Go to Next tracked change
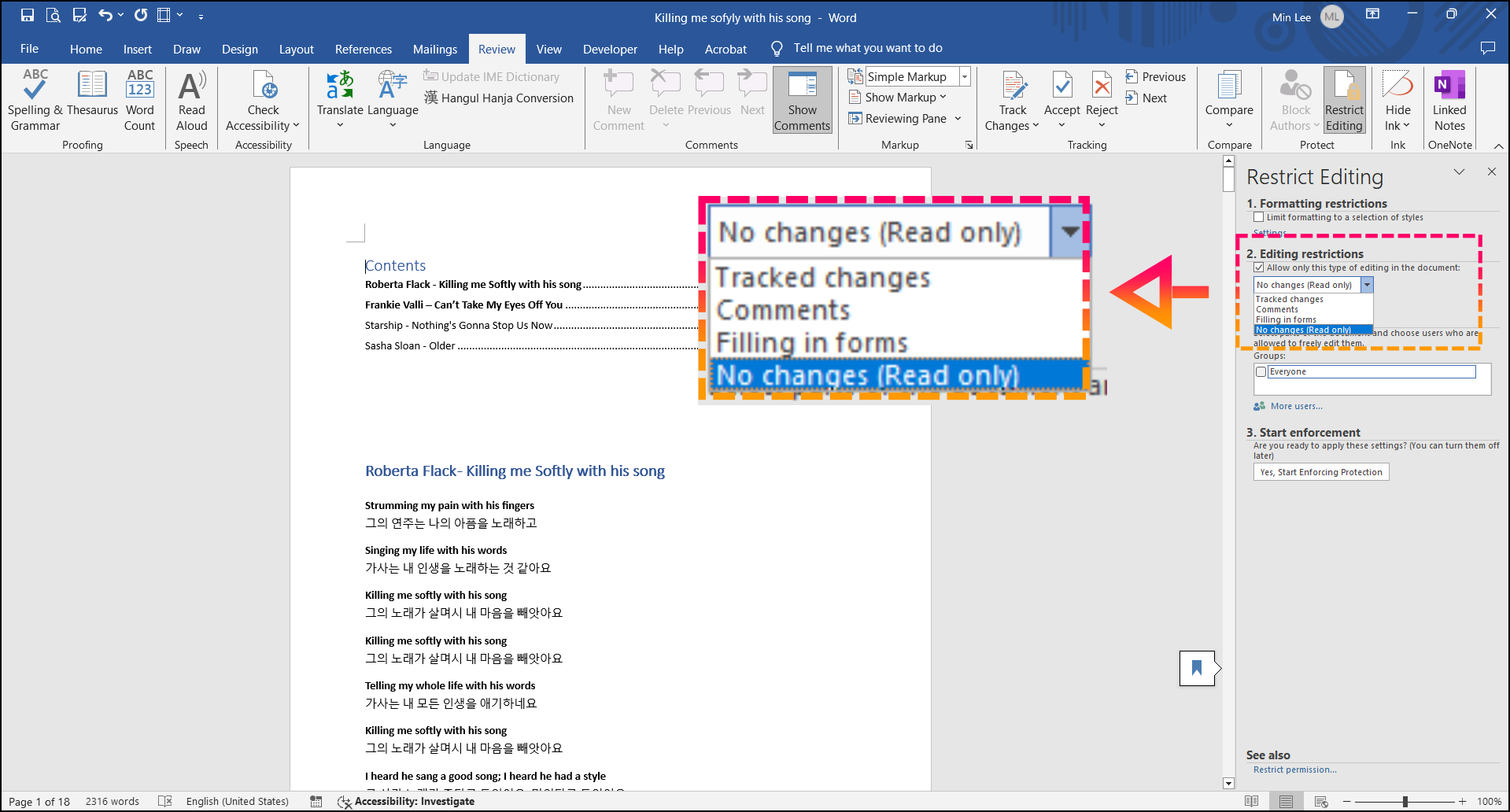This screenshot has width=1510, height=812. click(x=1146, y=98)
